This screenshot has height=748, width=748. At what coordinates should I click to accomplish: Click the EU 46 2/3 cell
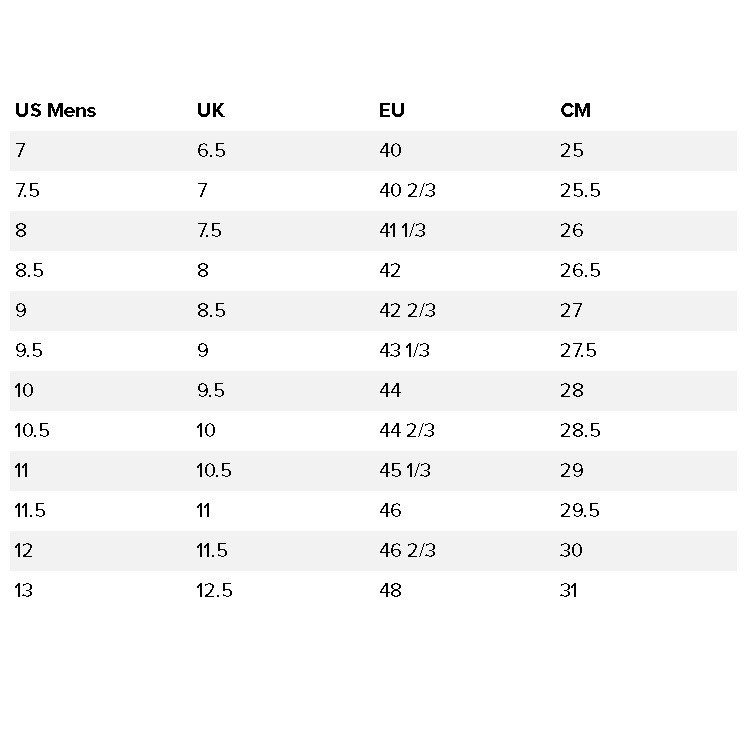(x=407, y=550)
